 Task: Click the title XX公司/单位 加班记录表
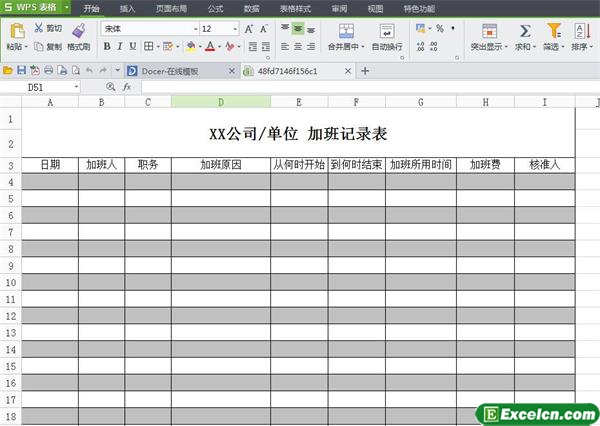point(298,134)
